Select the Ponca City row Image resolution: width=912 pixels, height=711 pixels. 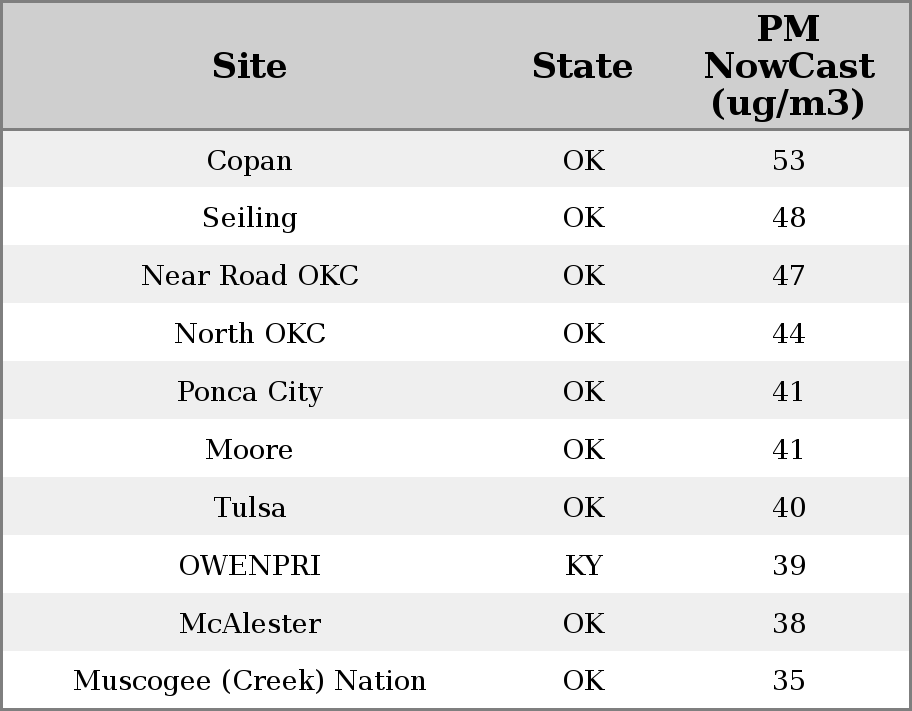[249, 392]
